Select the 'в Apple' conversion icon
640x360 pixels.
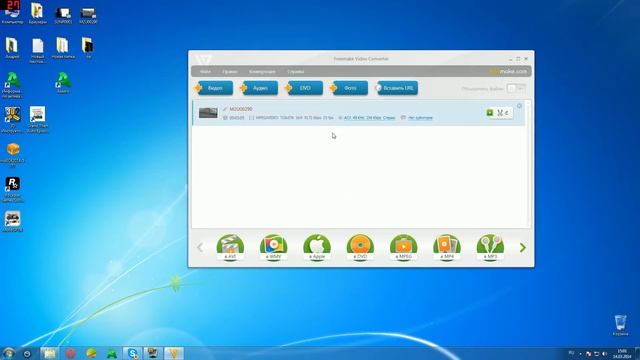(x=317, y=247)
